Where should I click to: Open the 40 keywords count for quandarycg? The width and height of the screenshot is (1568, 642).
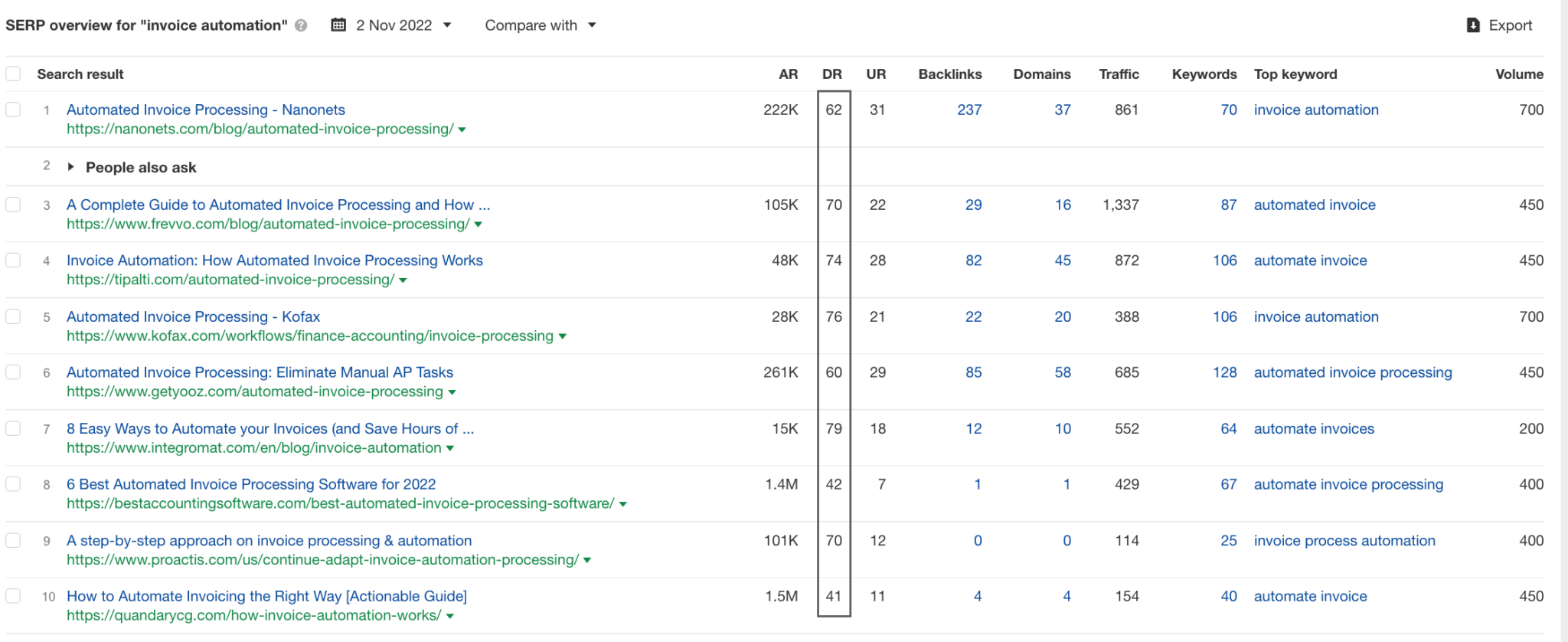click(1229, 596)
